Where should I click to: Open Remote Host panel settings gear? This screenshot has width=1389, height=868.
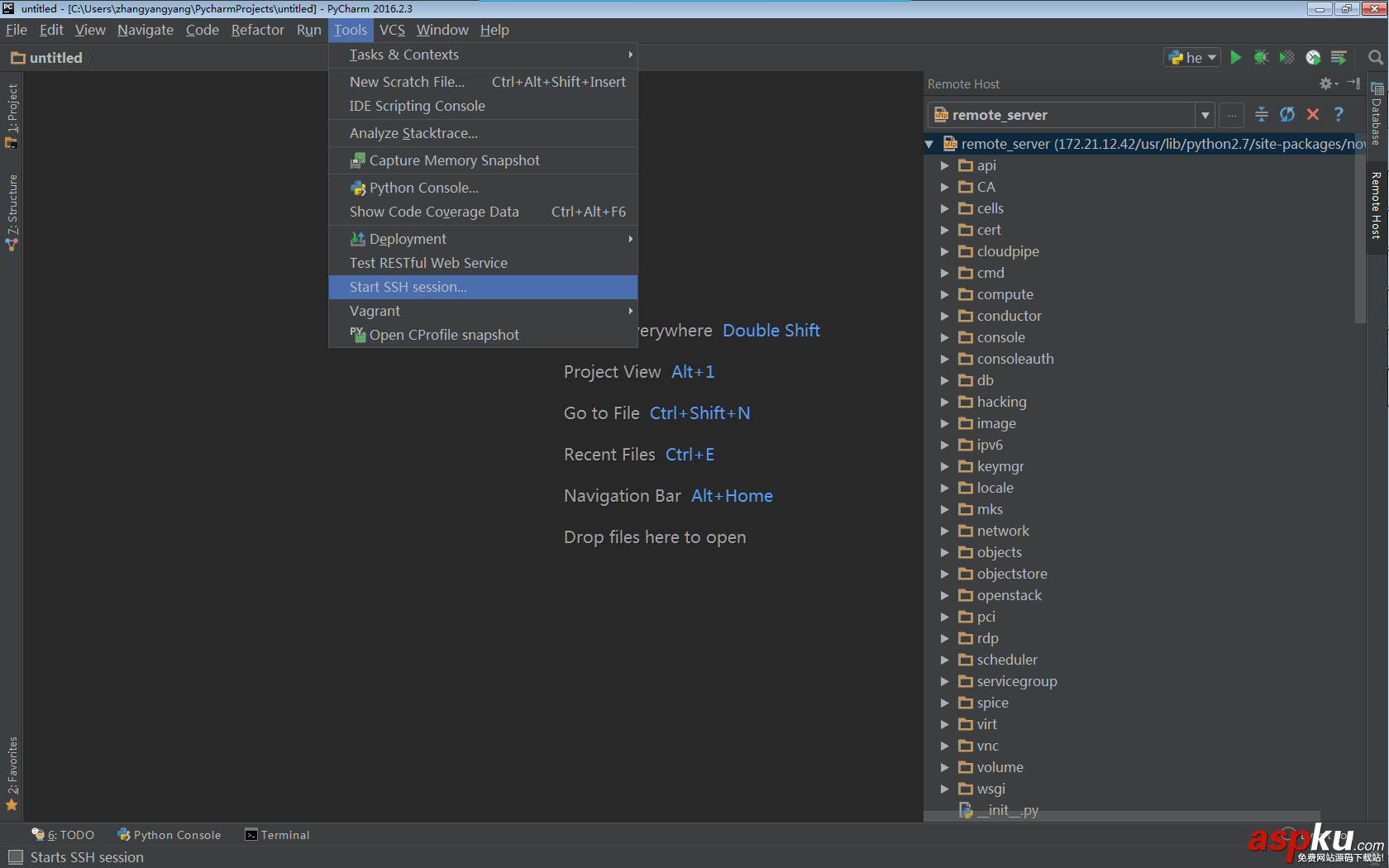(1325, 83)
